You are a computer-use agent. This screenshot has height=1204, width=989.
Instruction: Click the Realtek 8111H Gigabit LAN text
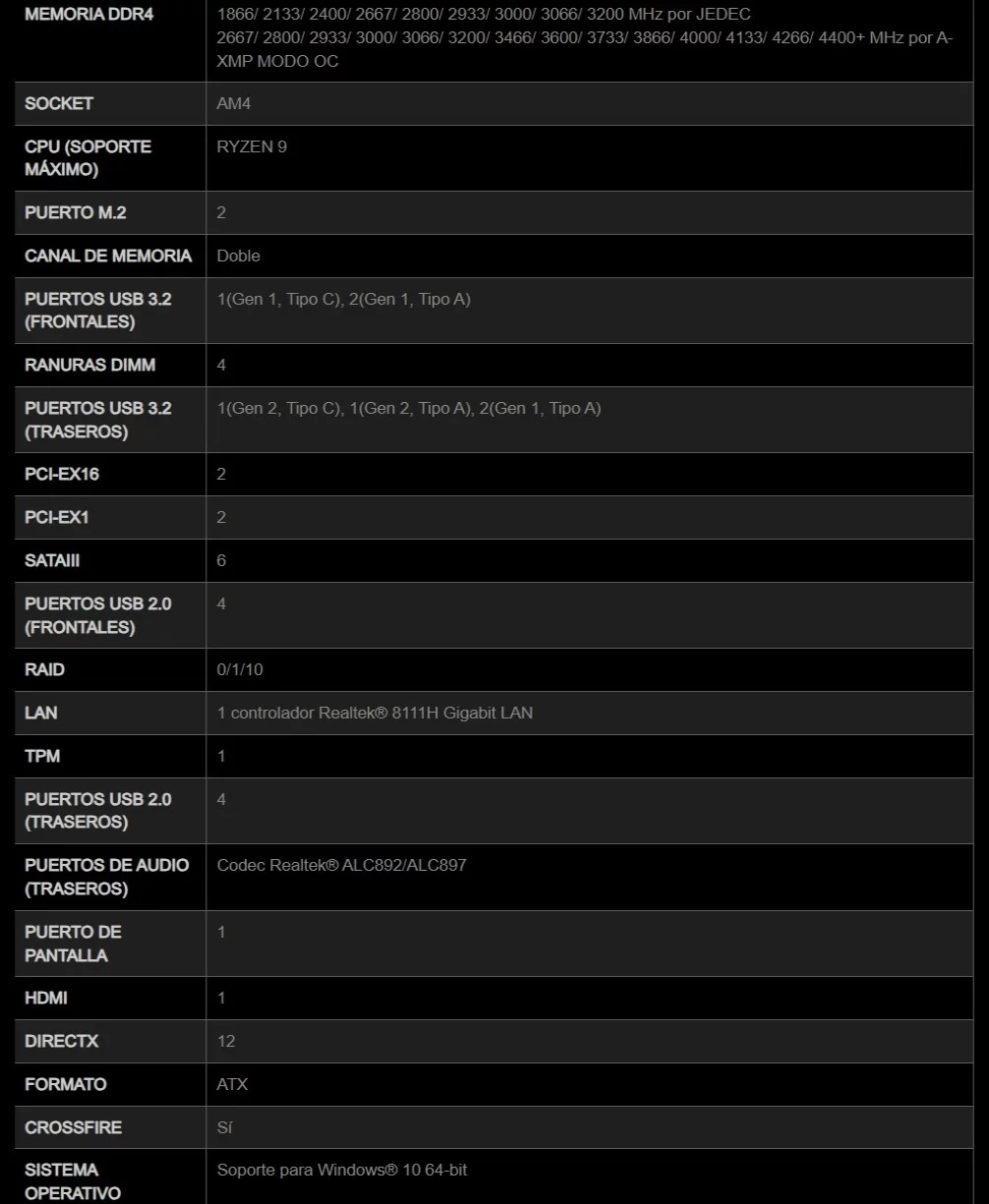tap(375, 713)
